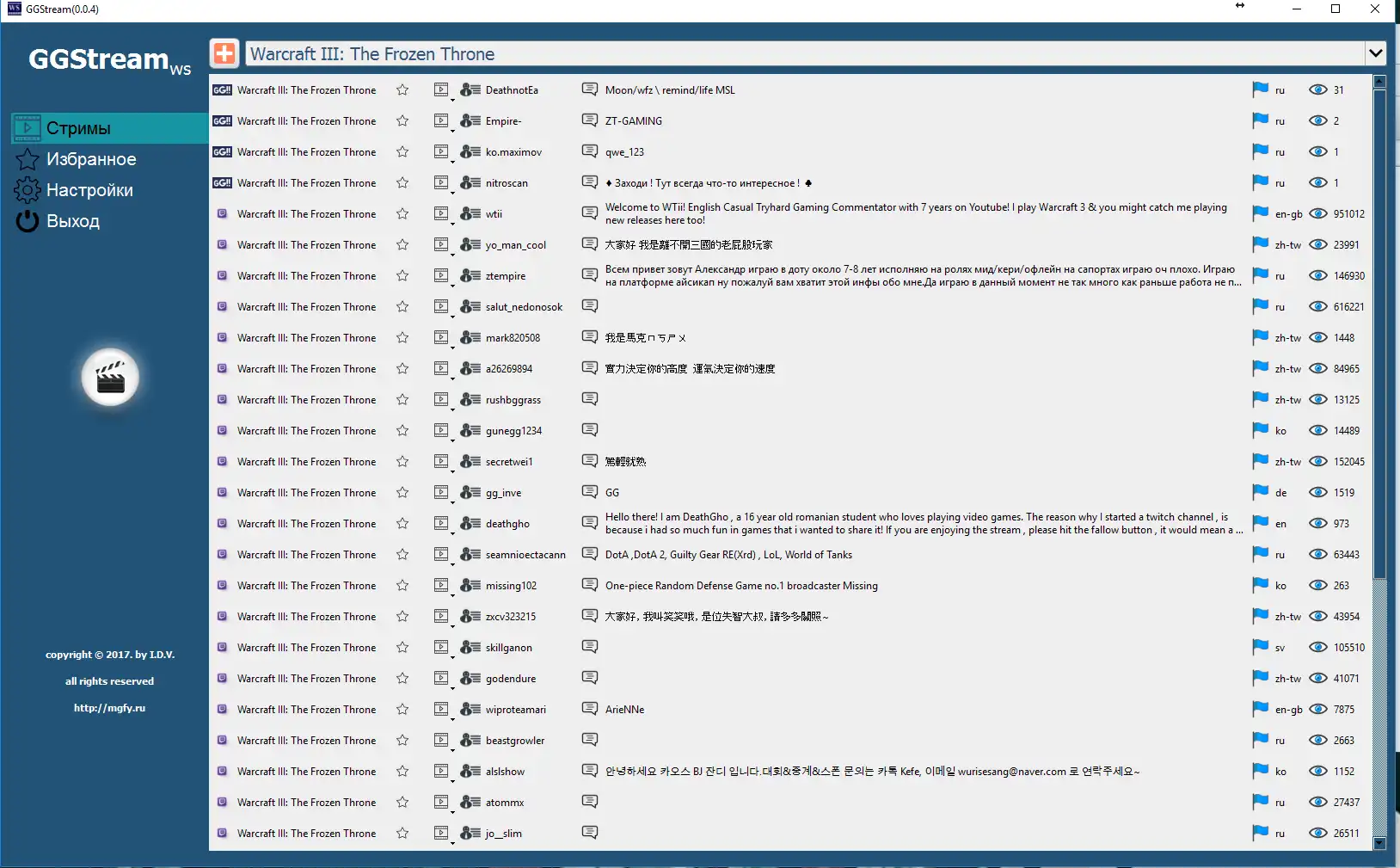Click the scrollbar down arrow in the stream list

[x=1379, y=843]
